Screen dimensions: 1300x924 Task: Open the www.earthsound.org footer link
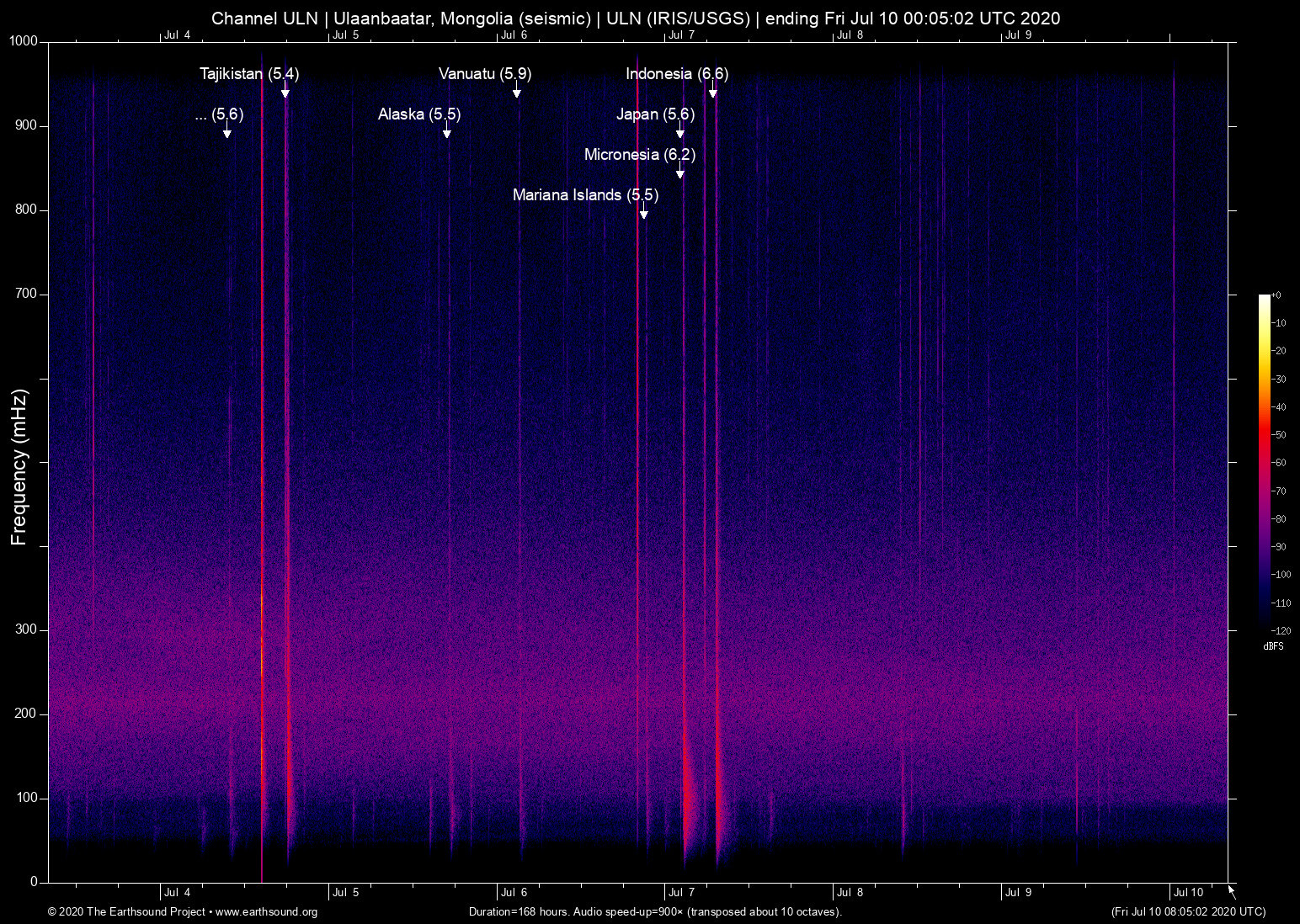coord(266,912)
